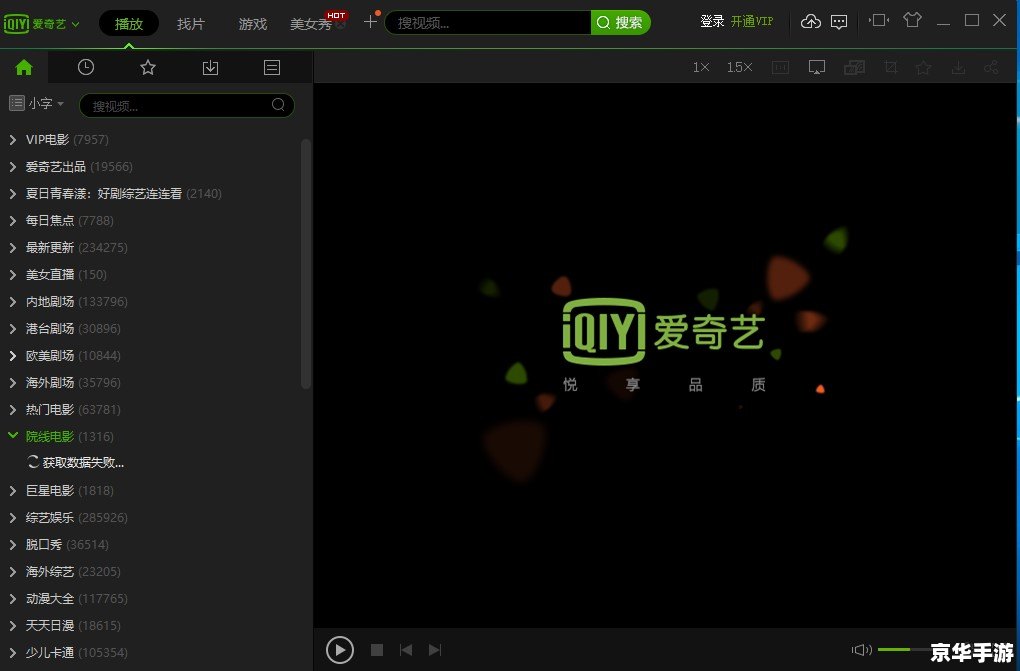
Task: Click the 开通VIP link
Action: tap(752, 21)
